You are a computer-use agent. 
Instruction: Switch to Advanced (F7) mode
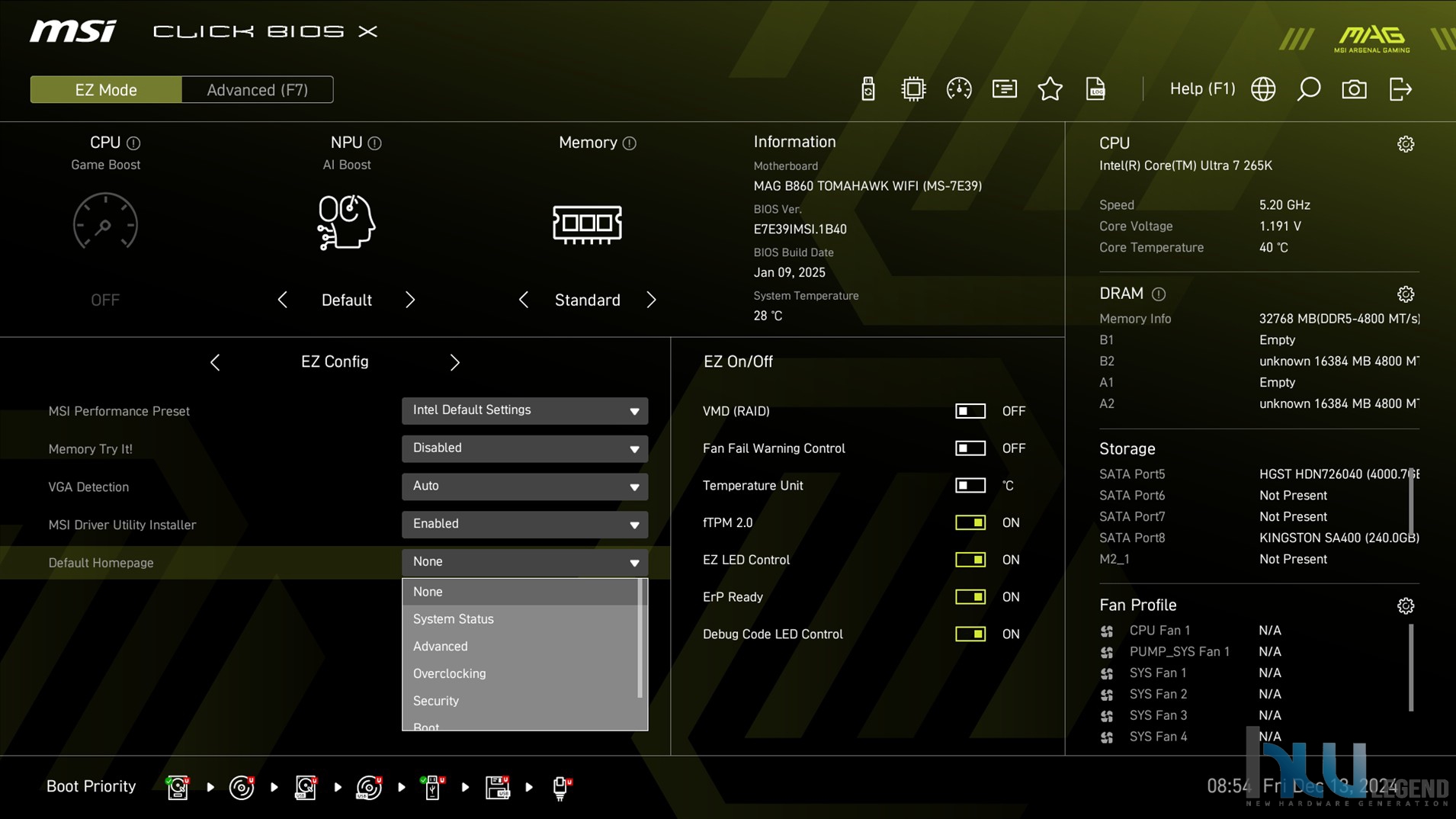tap(258, 90)
